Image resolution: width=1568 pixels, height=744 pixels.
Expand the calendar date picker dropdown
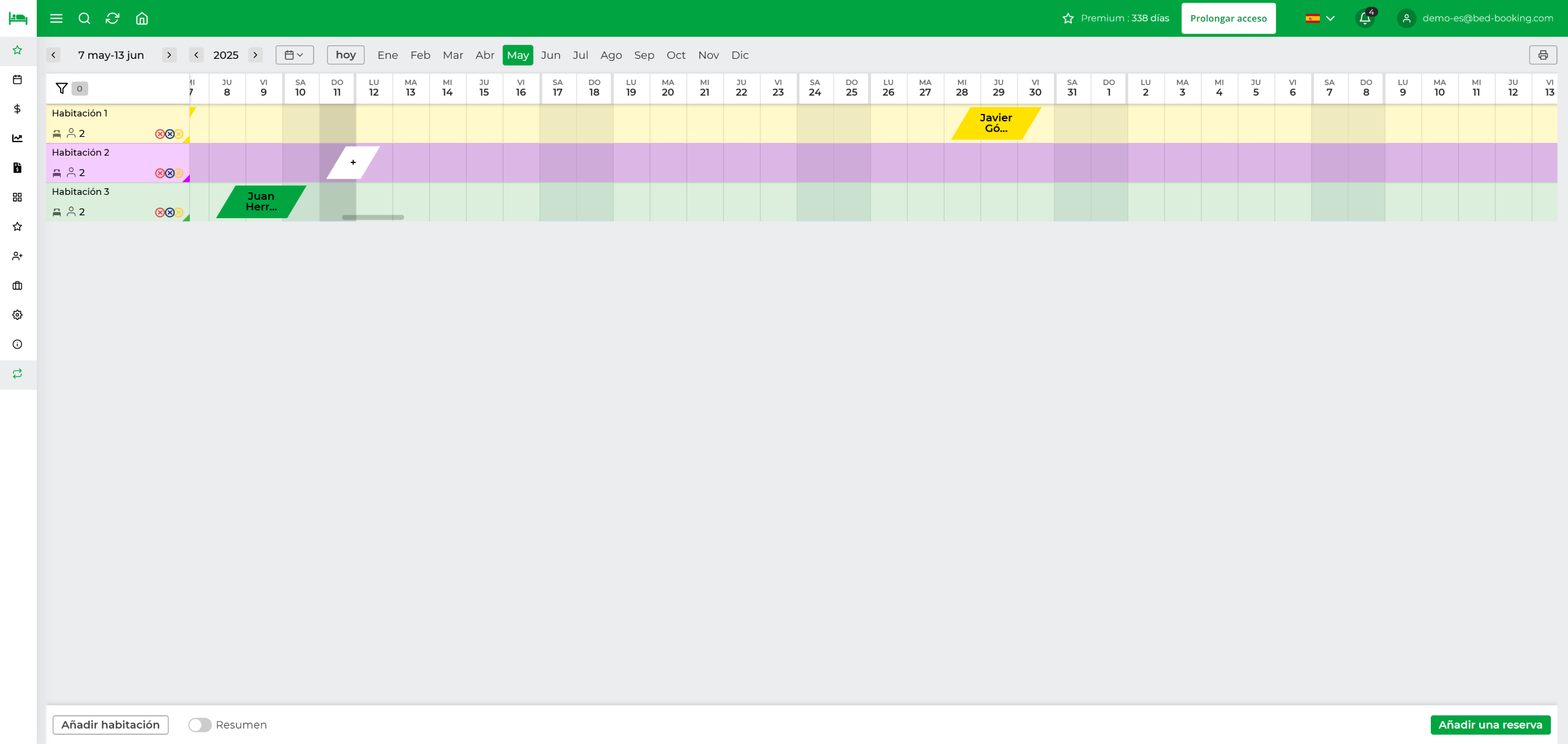pyautogui.click(x=294, y=55)
